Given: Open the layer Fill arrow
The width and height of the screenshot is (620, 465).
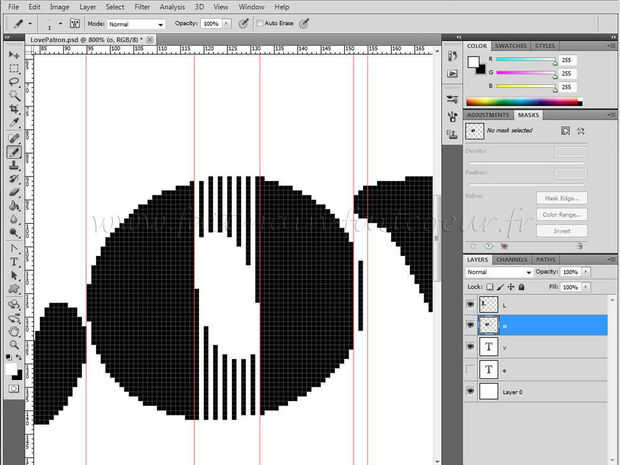Looking at the screenshot, I should pyautogui.click(x=586, y=287).
